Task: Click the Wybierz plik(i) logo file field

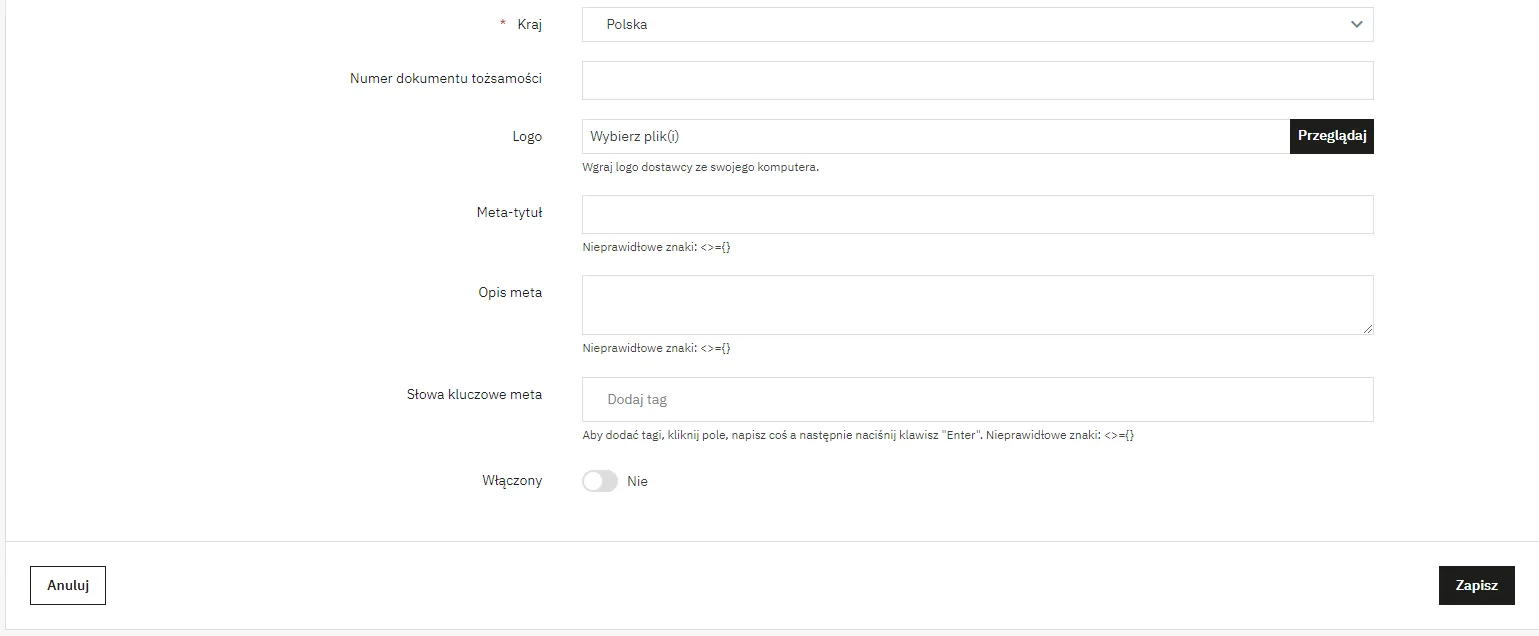Action: (935, 137)
